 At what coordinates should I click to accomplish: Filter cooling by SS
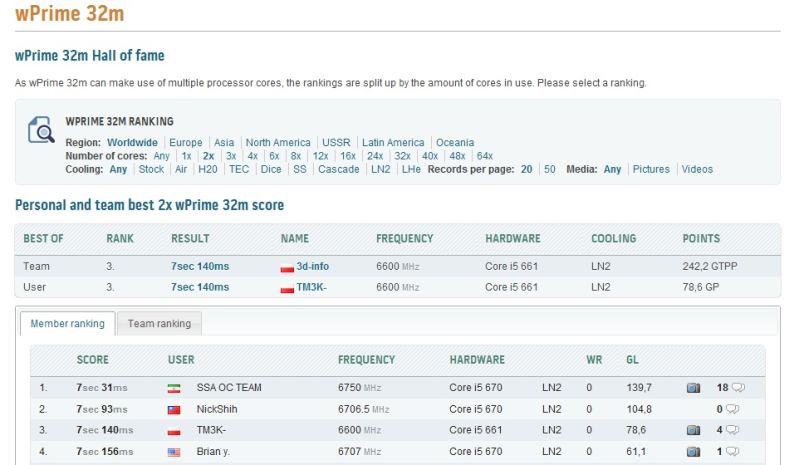[300, 169]
